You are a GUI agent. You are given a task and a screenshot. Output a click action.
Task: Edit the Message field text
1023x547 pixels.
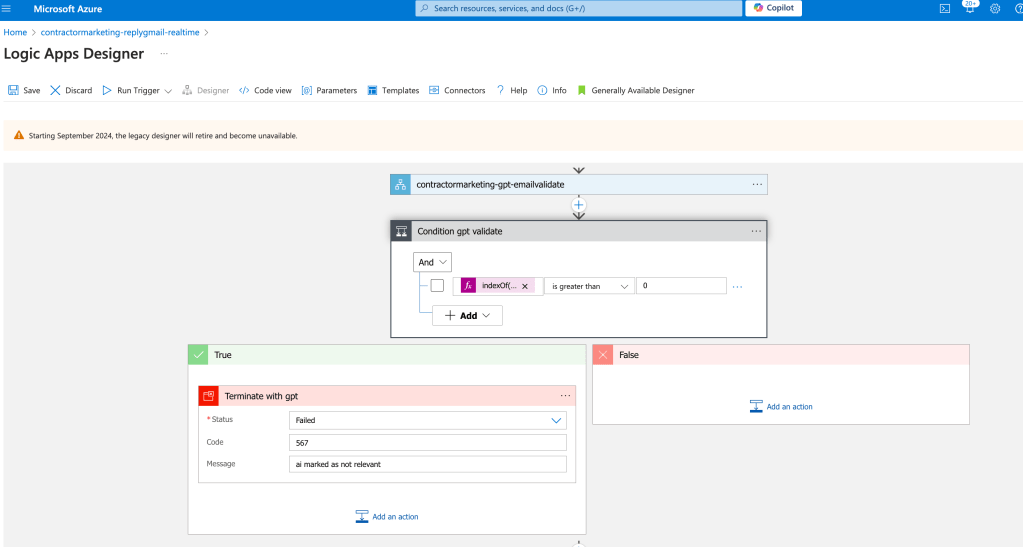(x=427, y=464)
